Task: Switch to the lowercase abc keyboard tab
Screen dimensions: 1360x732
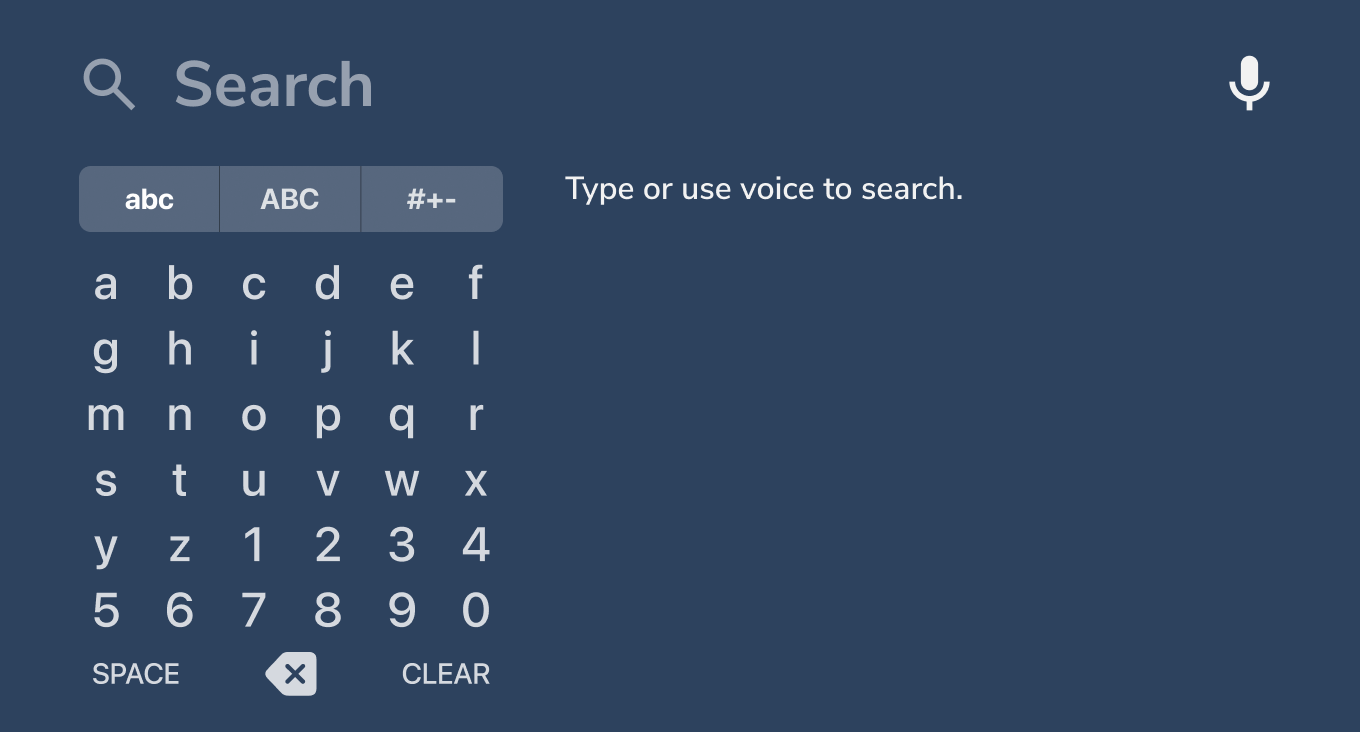Action: [x=149, y=199]
